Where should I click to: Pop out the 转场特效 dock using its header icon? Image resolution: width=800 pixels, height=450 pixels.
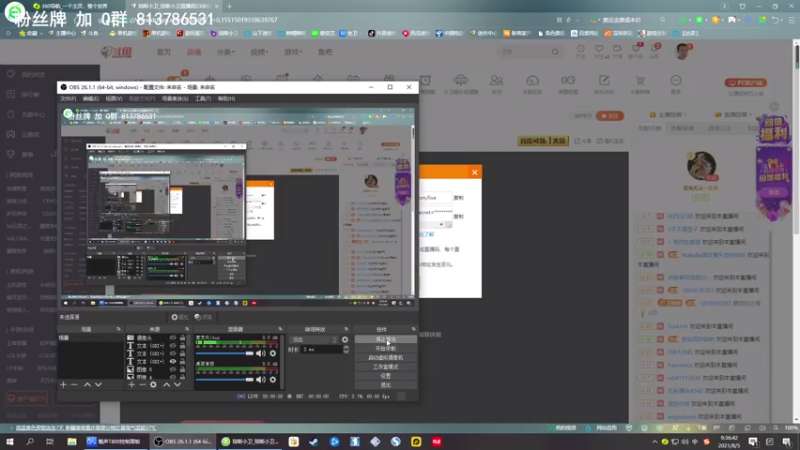(x=346, y=329)
